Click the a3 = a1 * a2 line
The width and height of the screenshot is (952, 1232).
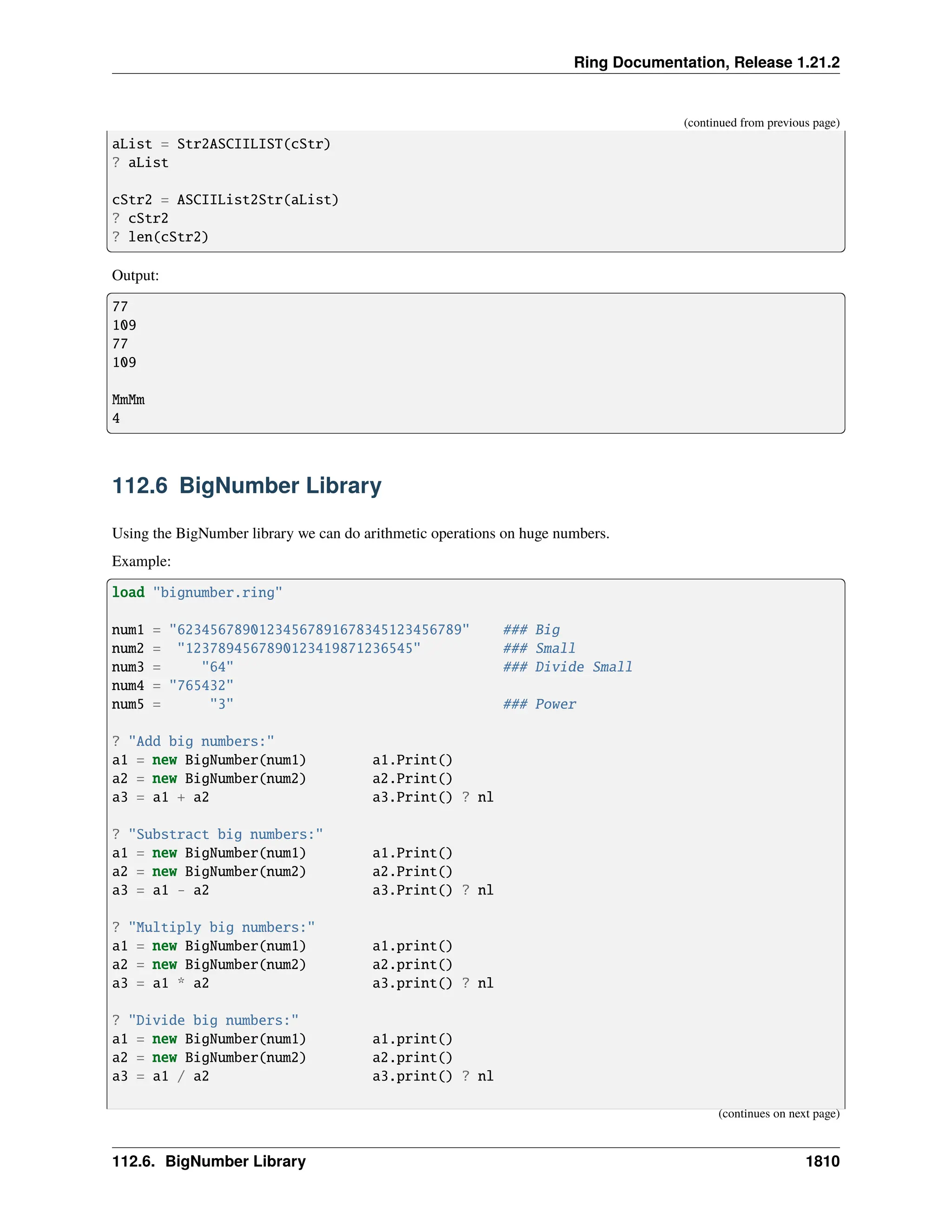[161, 983]
